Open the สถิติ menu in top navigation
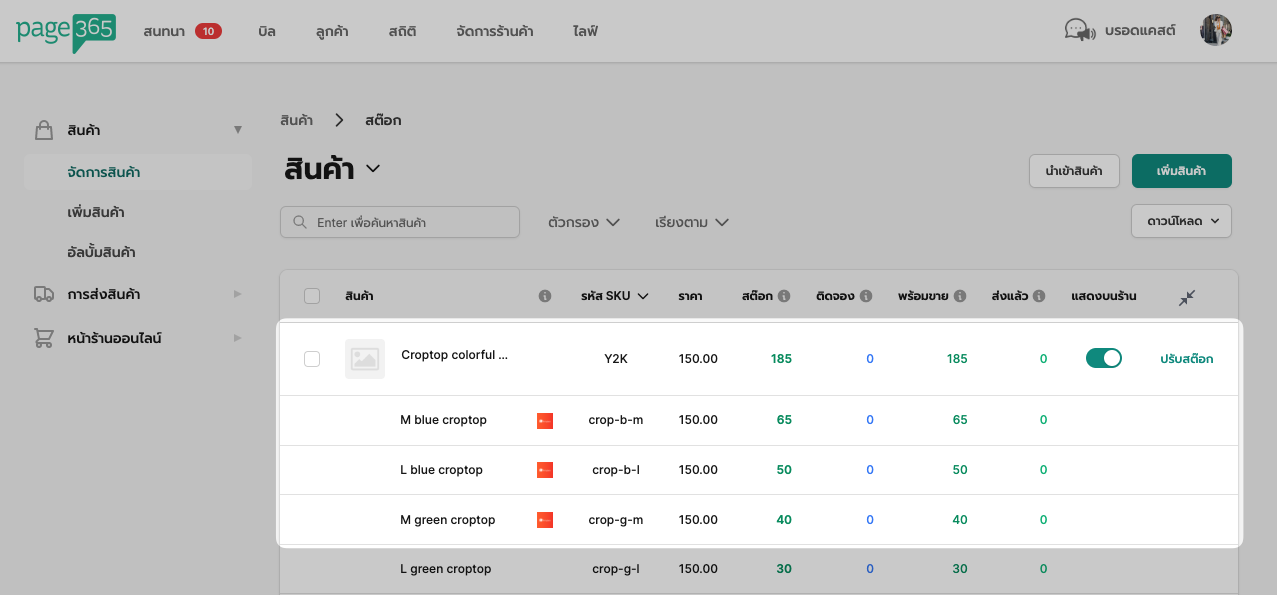 [x=402, y=31]
